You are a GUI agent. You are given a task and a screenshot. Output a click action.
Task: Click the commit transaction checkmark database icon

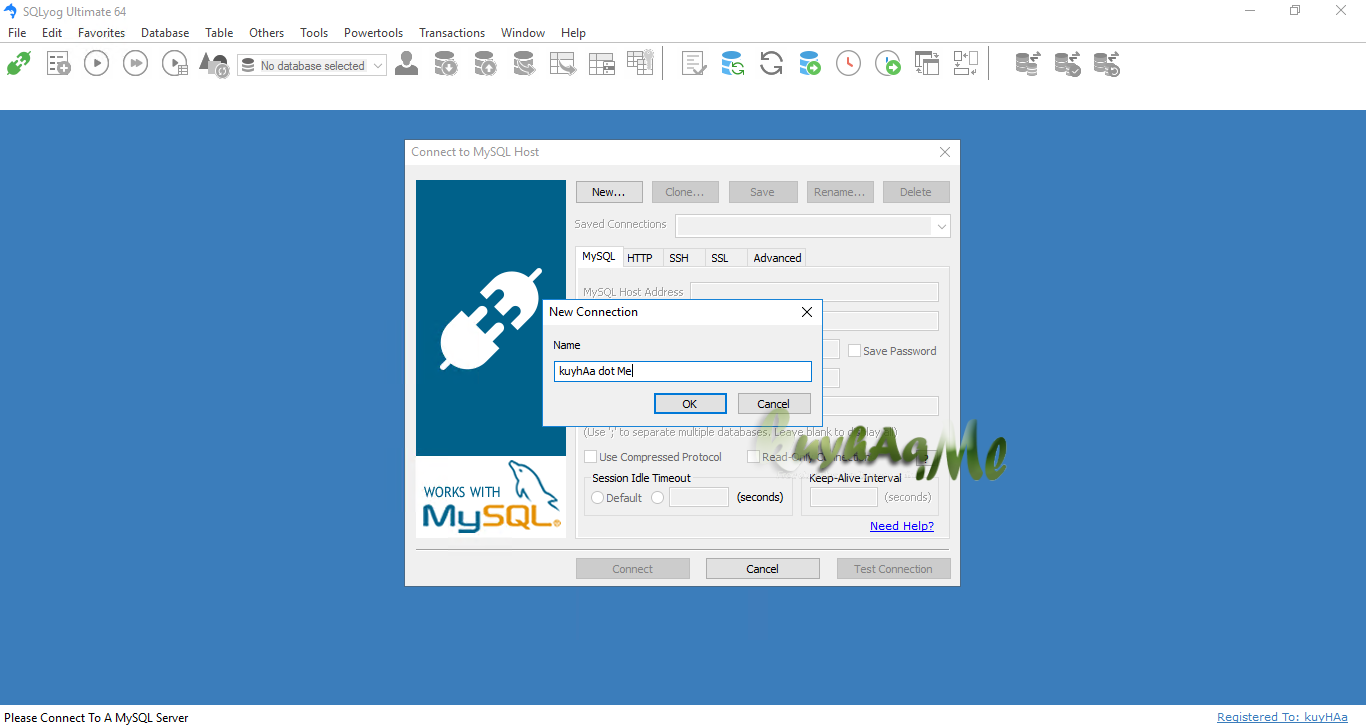tap(1067, 64)
